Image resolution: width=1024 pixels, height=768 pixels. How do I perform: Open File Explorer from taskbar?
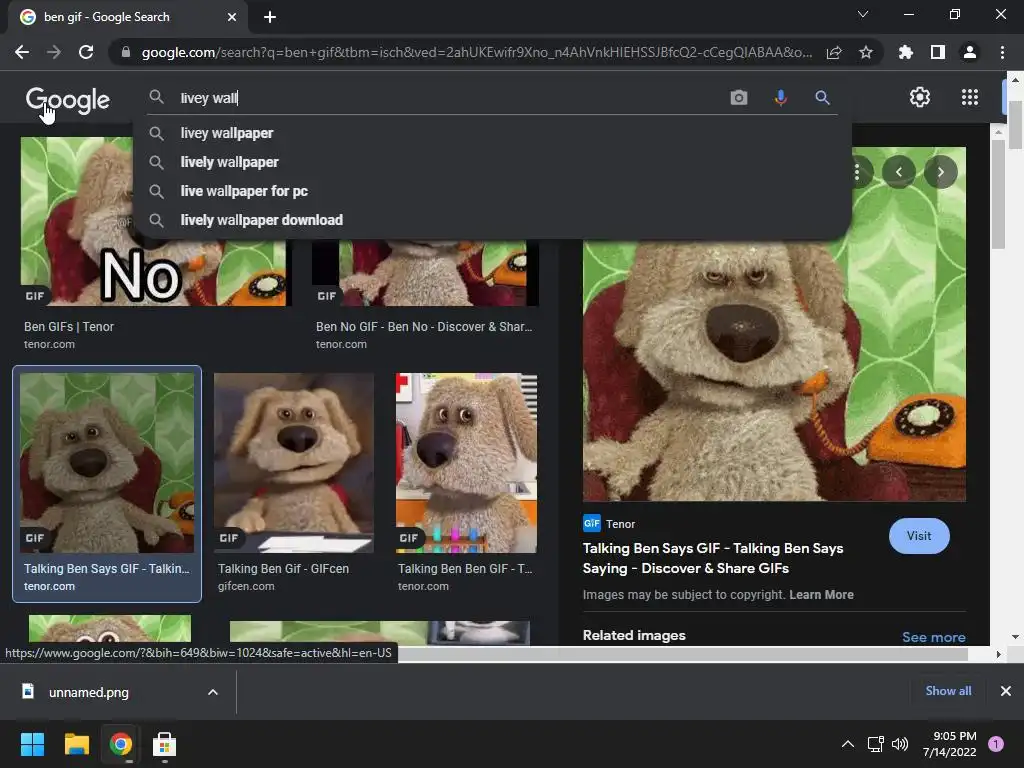coord(76,744)
